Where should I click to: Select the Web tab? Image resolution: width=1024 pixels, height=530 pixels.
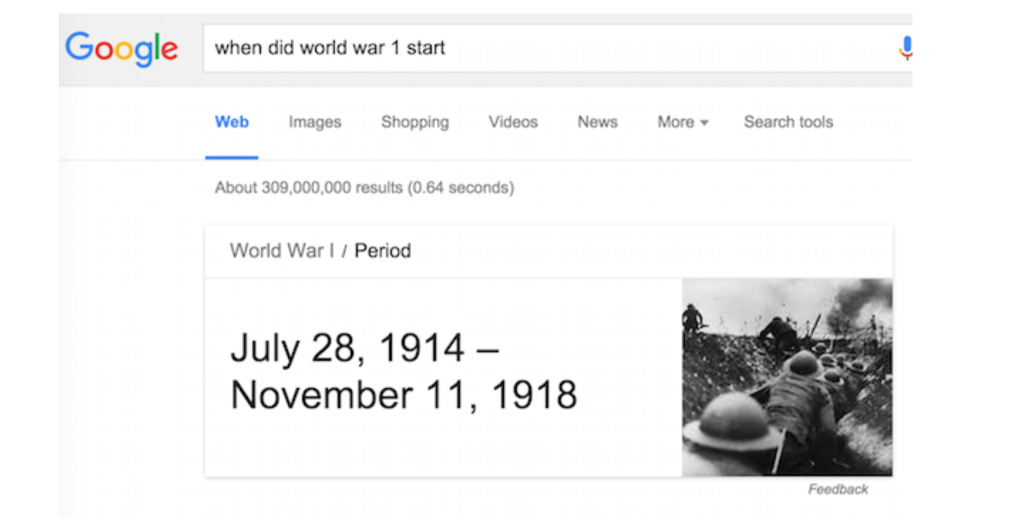[232, 122]
